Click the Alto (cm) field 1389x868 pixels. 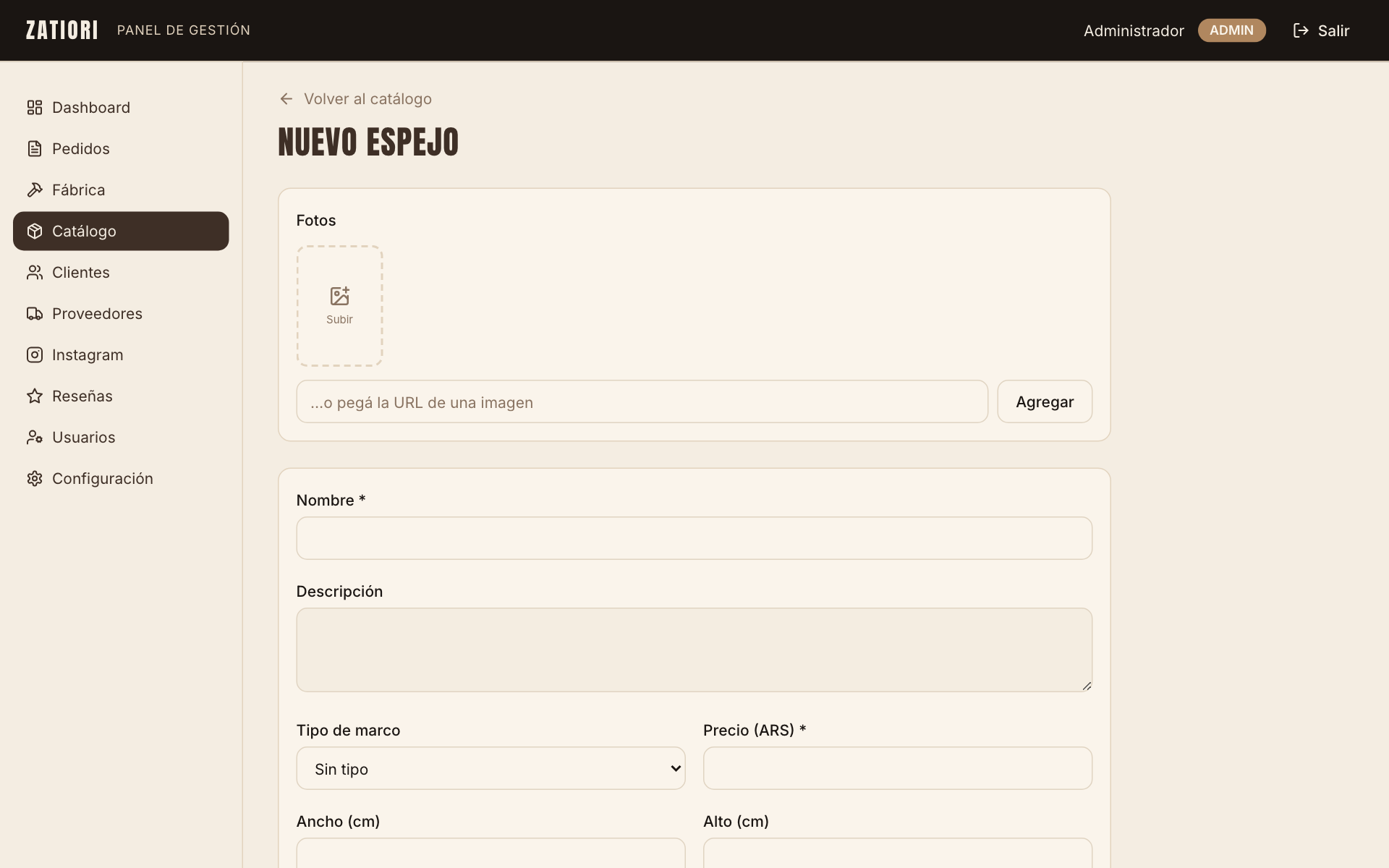click(x=898, y=854)
